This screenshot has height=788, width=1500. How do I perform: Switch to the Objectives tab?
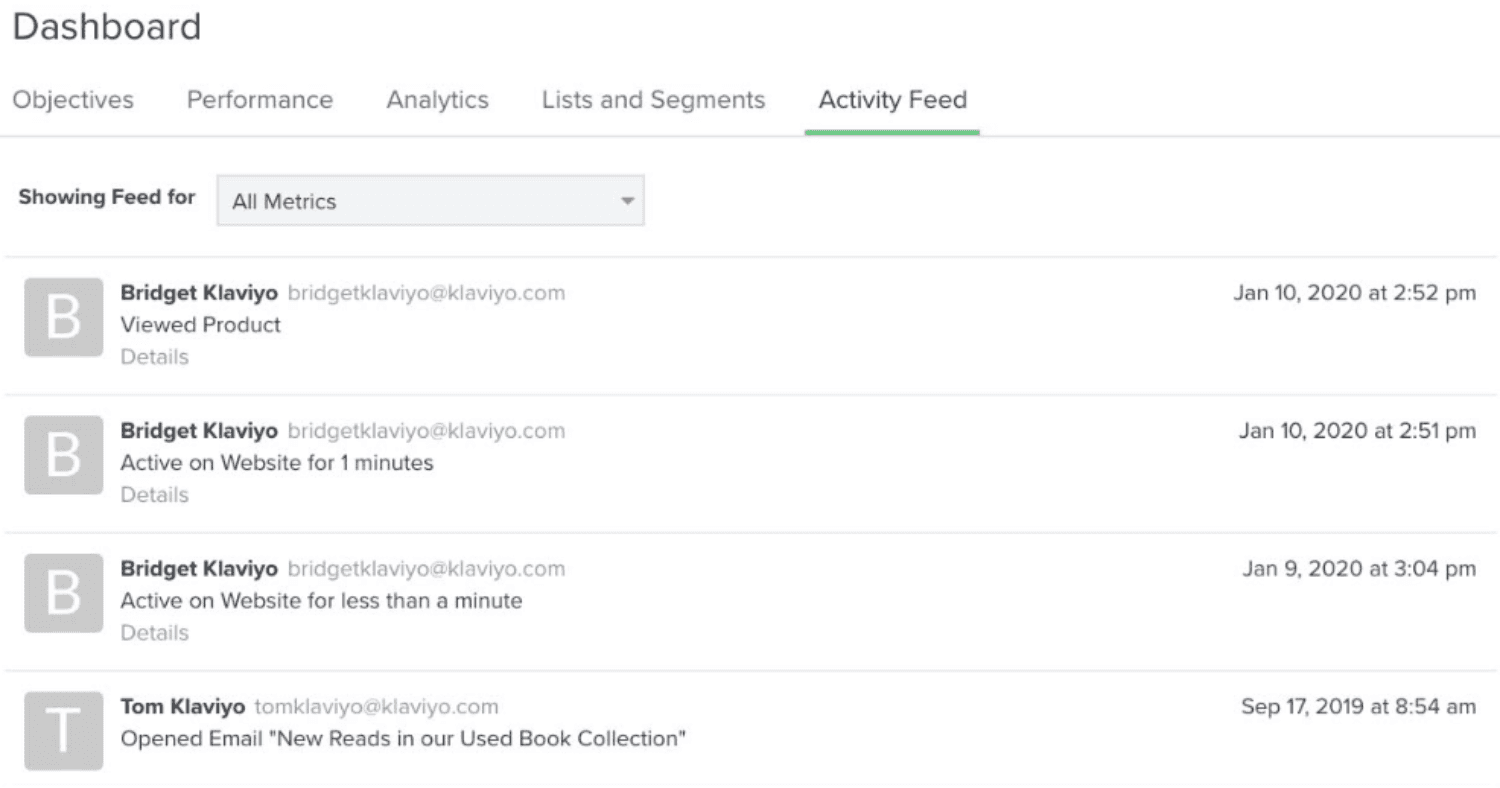pyautogui.click(x=73, y=100)
